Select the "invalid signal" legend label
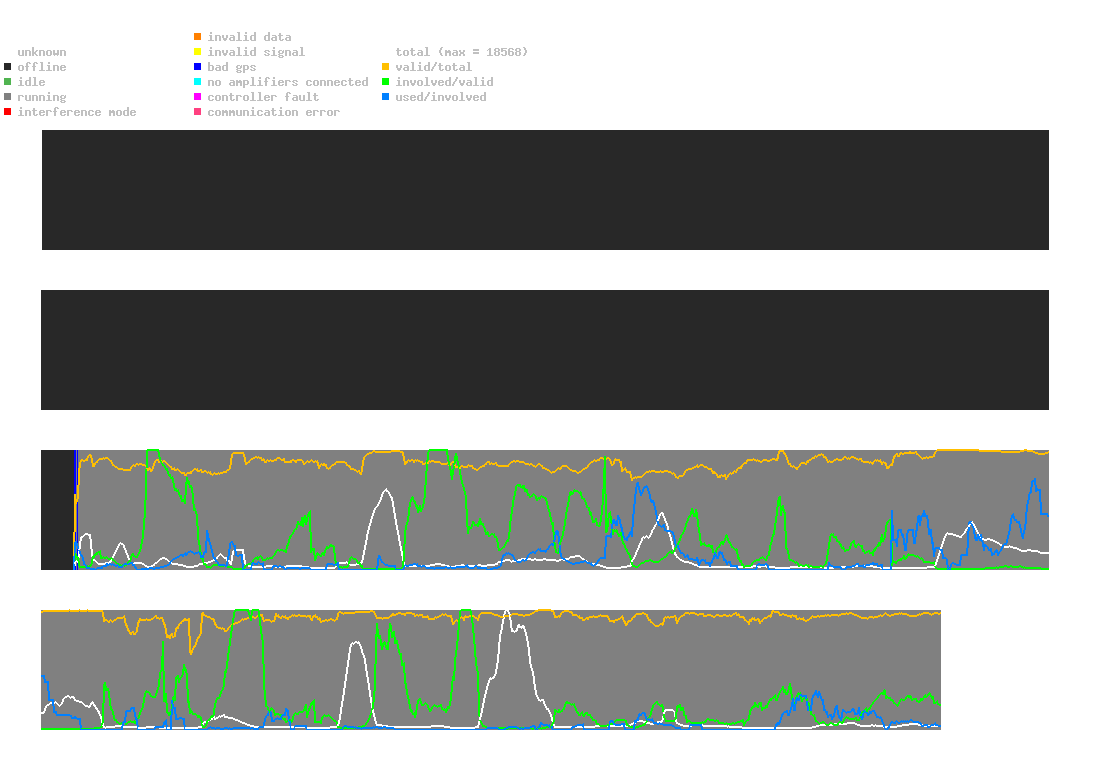 point(256,52)
